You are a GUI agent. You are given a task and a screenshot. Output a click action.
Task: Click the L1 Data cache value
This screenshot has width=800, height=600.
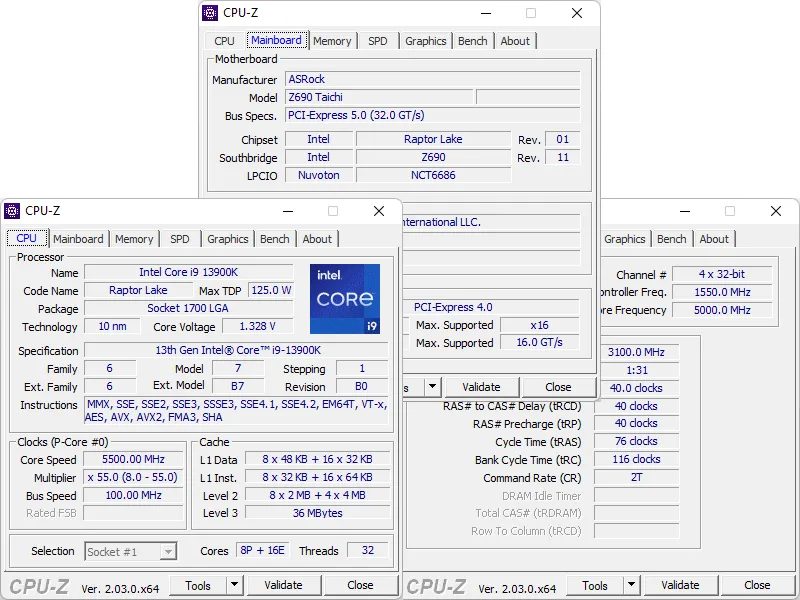pyautogui.click(x=317, y=459)
